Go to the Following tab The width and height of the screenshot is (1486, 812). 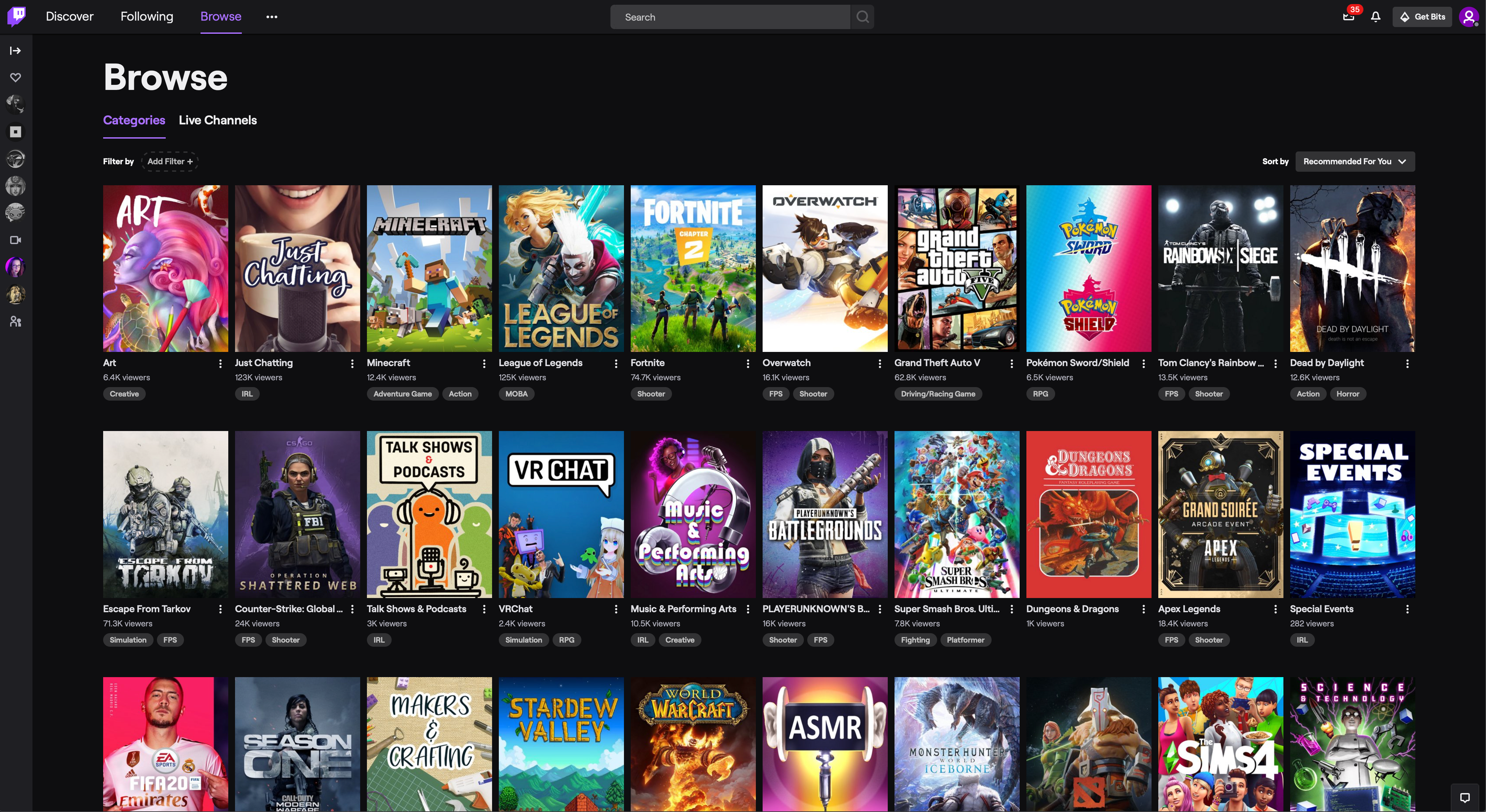(146, 17)
